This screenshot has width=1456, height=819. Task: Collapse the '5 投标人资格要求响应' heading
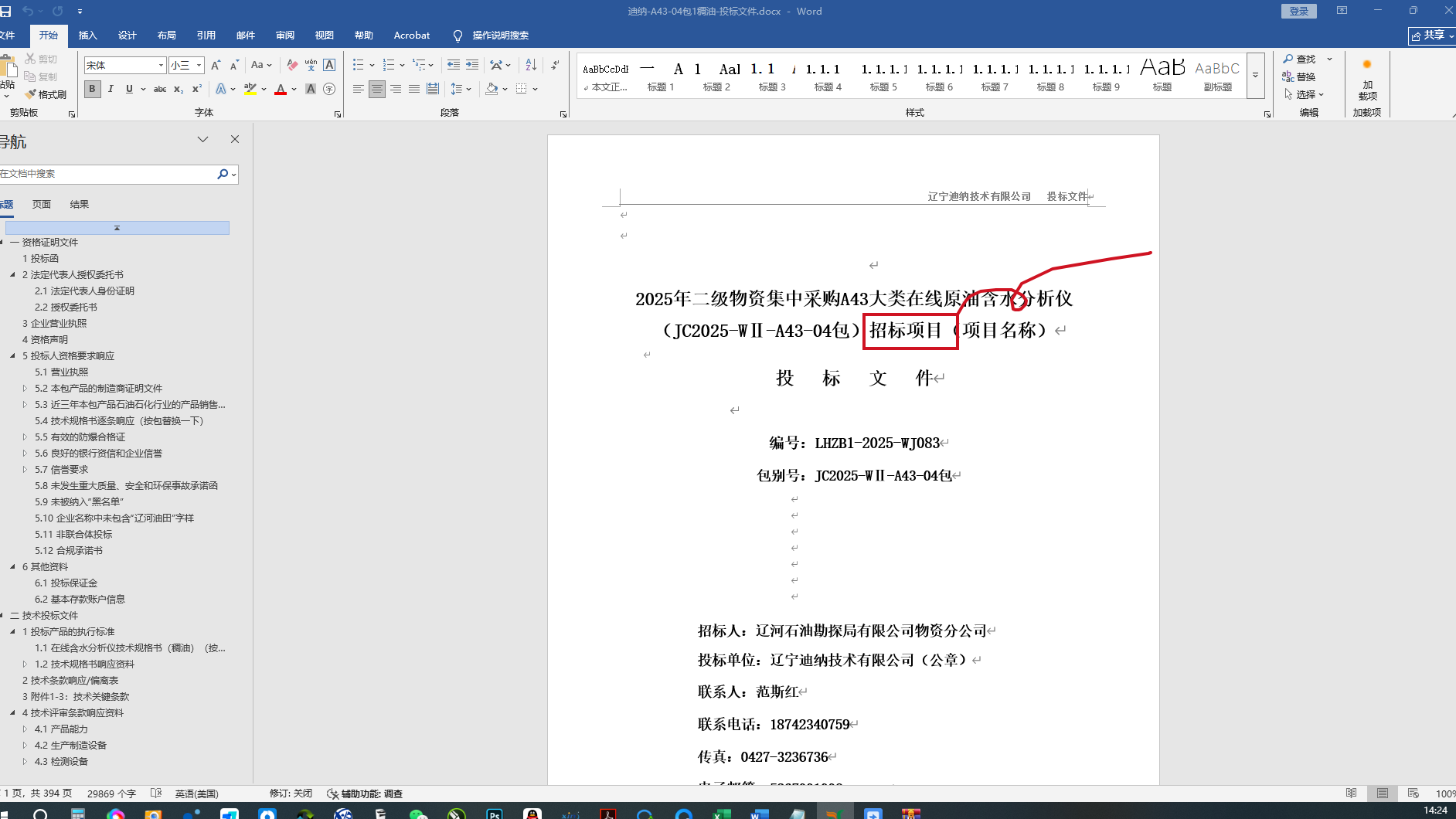click(13, 356)
